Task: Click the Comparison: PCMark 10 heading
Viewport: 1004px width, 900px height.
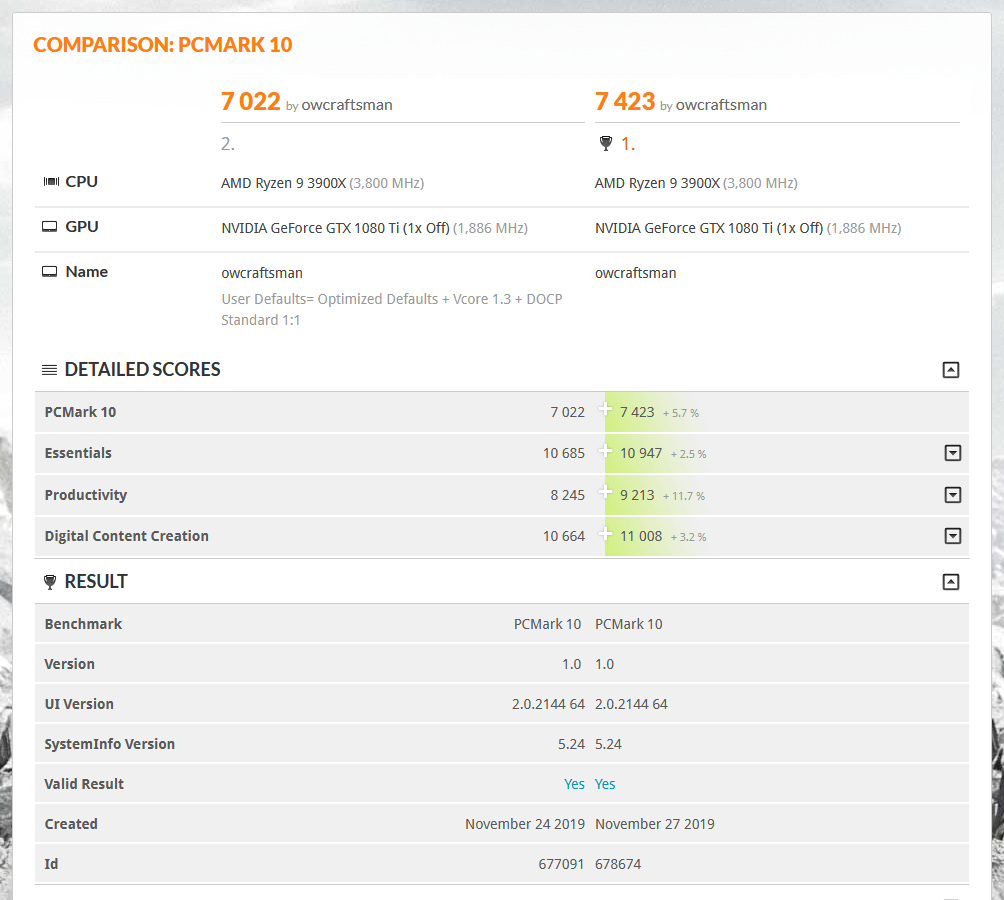Action: (163, 45)
